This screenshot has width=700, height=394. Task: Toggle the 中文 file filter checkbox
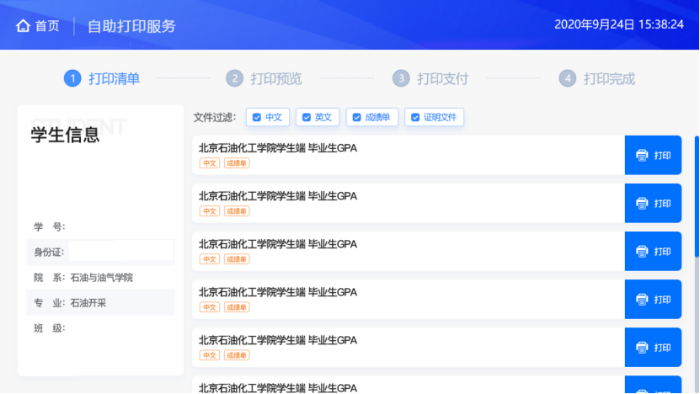[257, 117]
